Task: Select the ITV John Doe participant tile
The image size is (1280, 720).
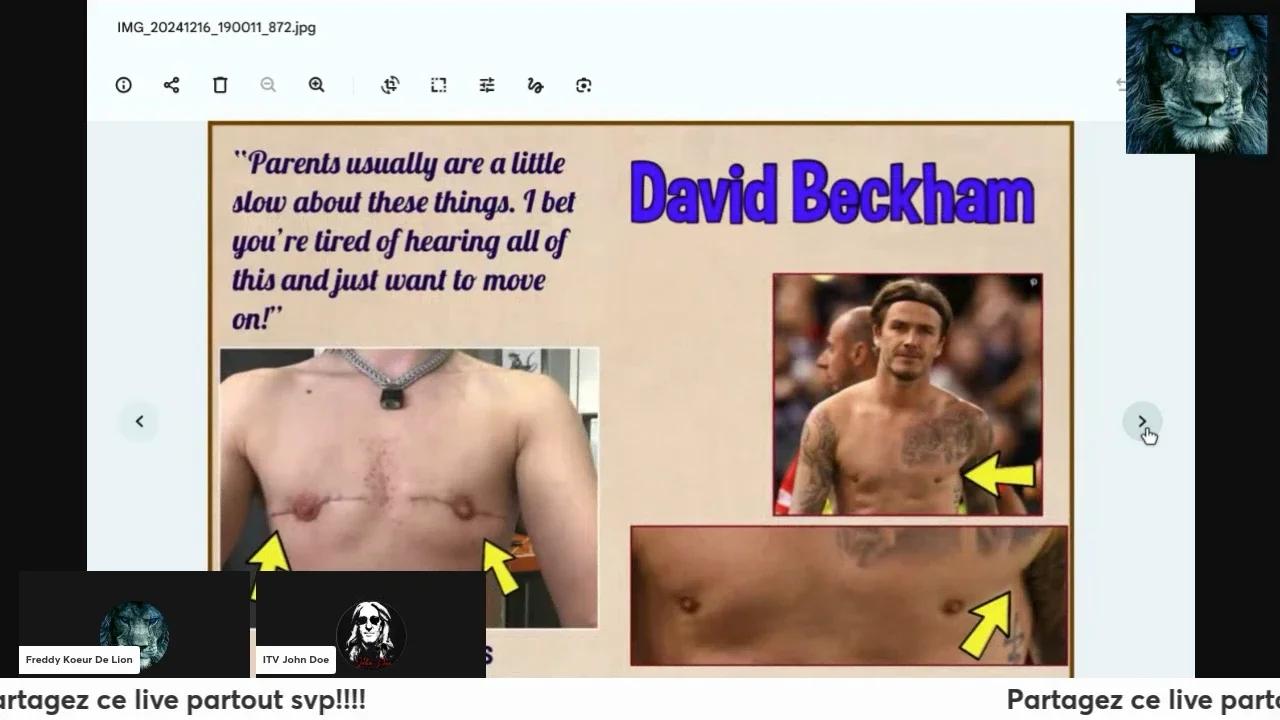Action: [x=371, y=624]
